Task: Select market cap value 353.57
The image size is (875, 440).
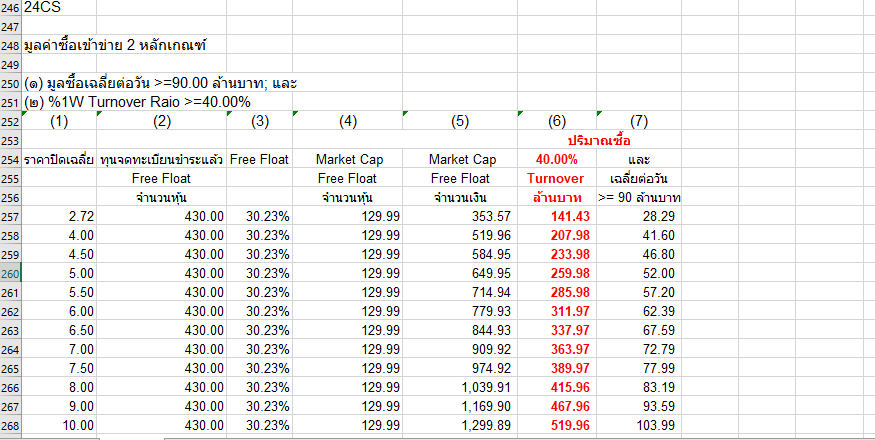Action: (460, 217)
